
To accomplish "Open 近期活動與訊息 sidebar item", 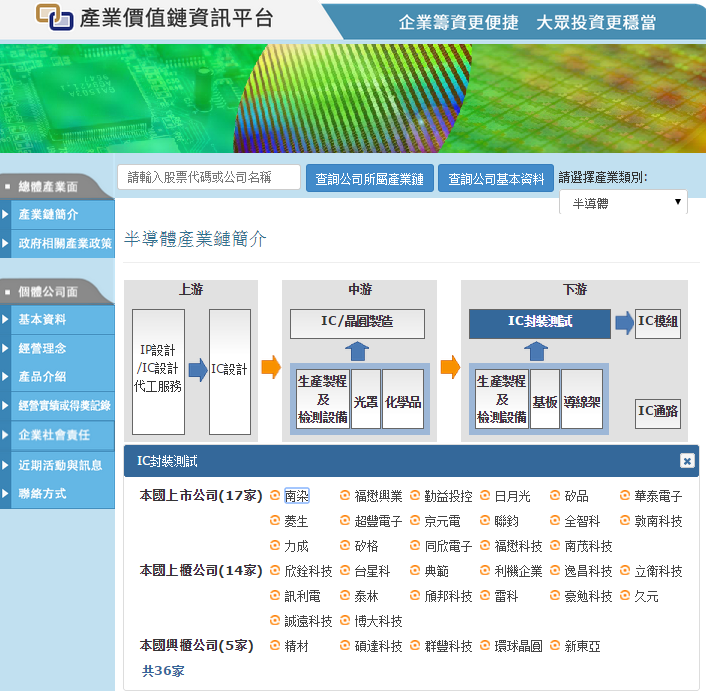I will pyautogui.click(x=58, y=465).
